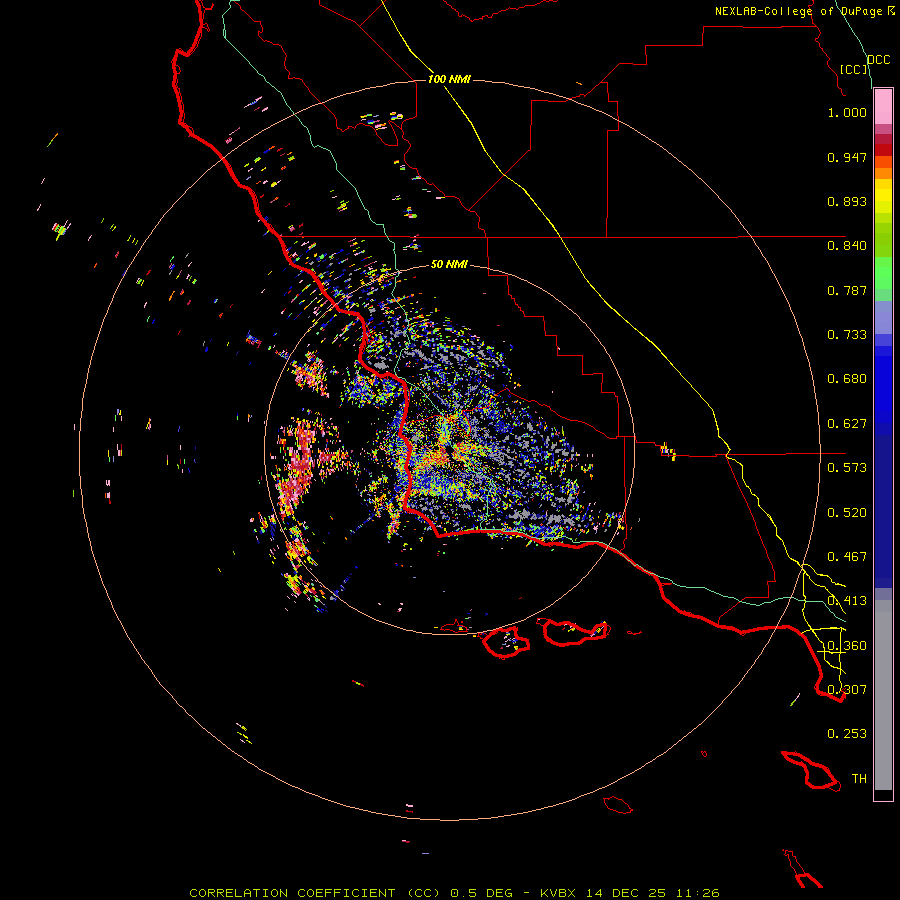The image size is (900, 900).
Task: Click the DCC label above the color scale
Action: [879, 60]
